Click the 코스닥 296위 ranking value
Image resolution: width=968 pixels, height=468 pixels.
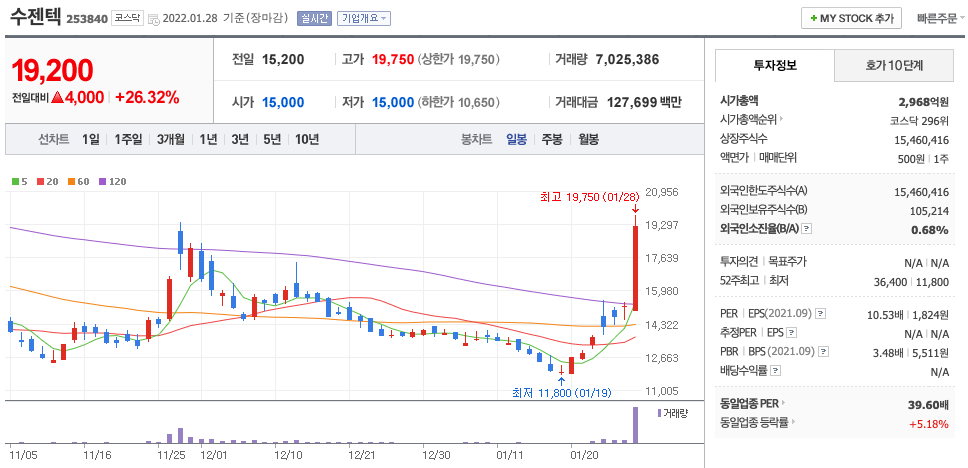(x=920, y=122)
